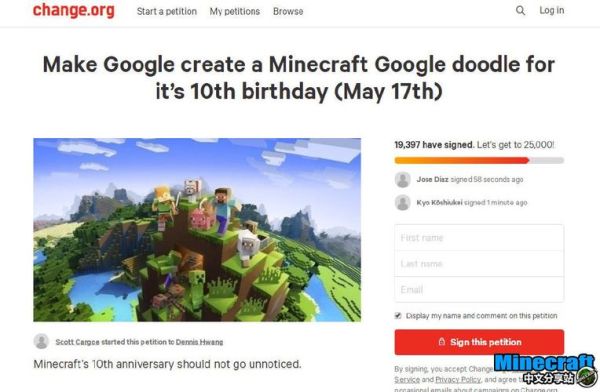The height and width of the screenshot is (392, 600).
Task: Focus the Email input field
Action: tap(479, 289)
